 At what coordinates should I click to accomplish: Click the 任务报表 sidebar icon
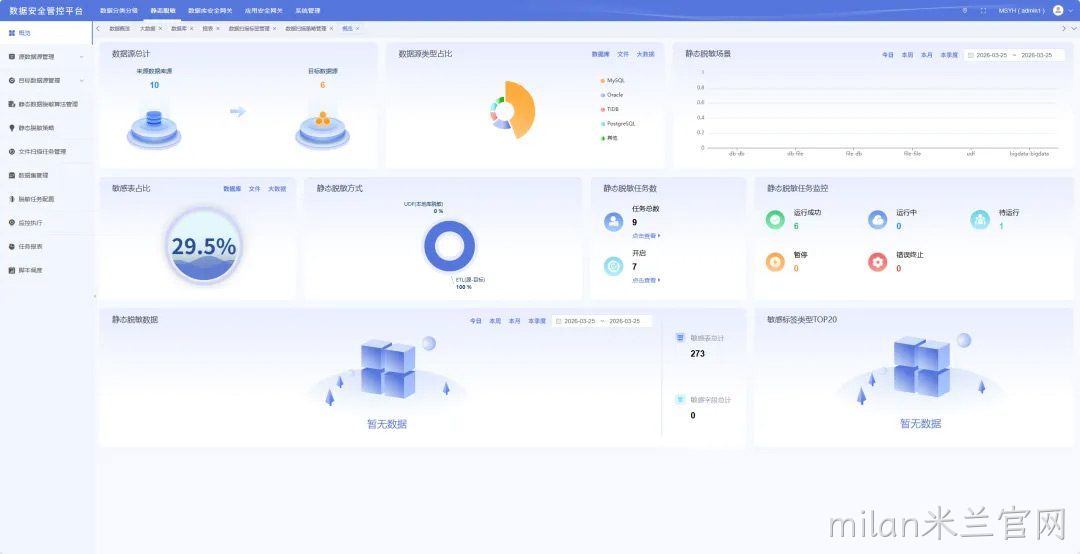(x=12, y=246)
